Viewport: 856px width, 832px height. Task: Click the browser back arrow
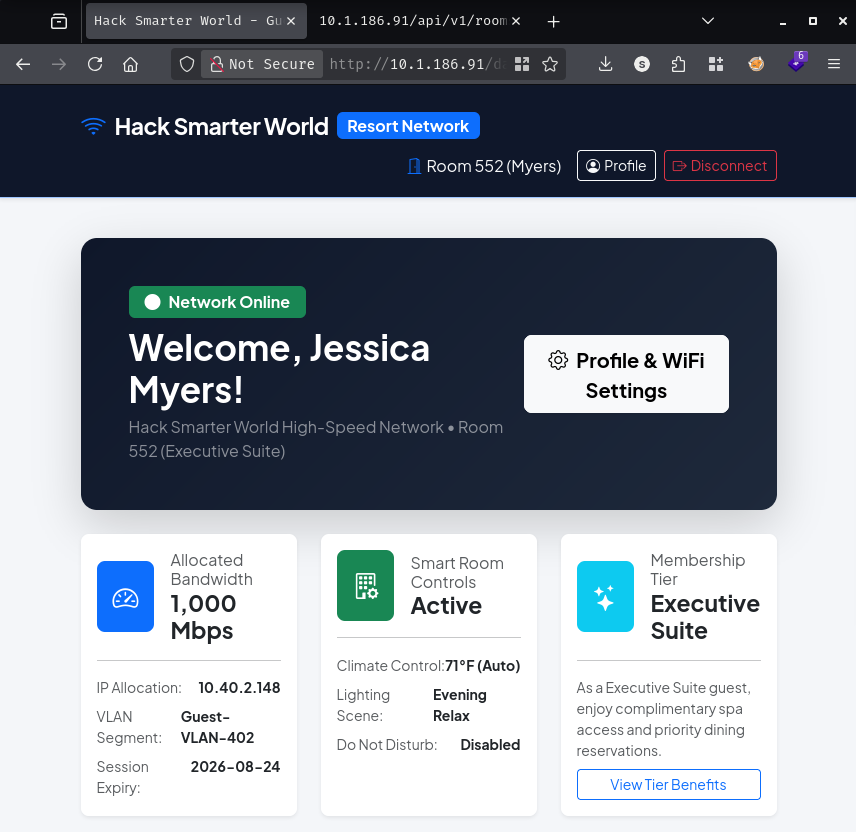pos(23,64)
